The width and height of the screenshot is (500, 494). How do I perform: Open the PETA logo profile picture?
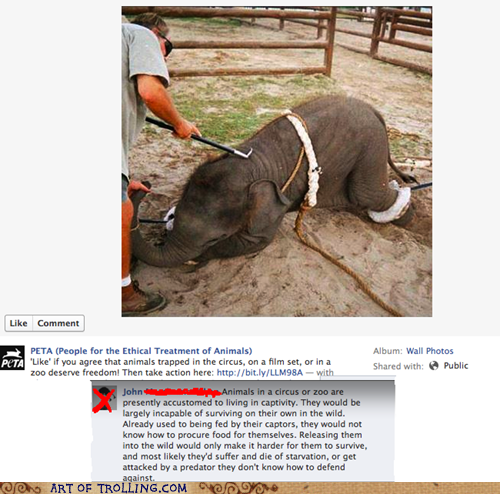(12, 358)
